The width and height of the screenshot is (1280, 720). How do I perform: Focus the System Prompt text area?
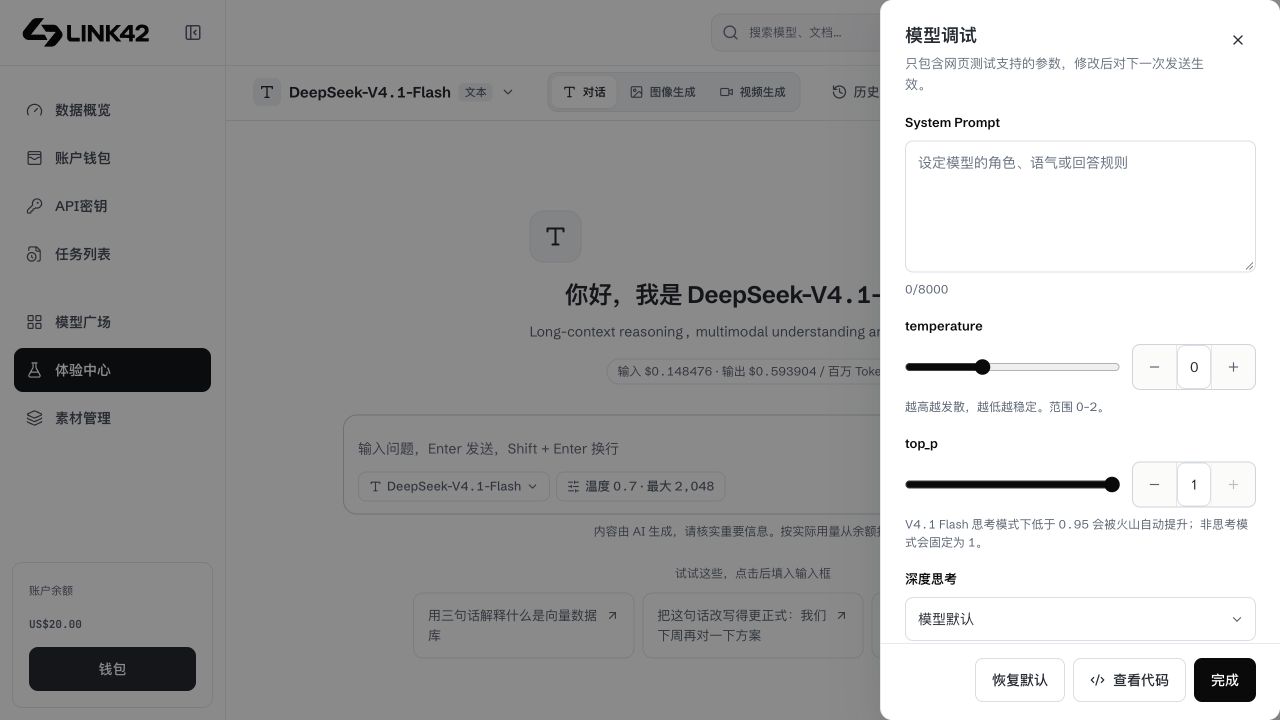point(1080,206)
